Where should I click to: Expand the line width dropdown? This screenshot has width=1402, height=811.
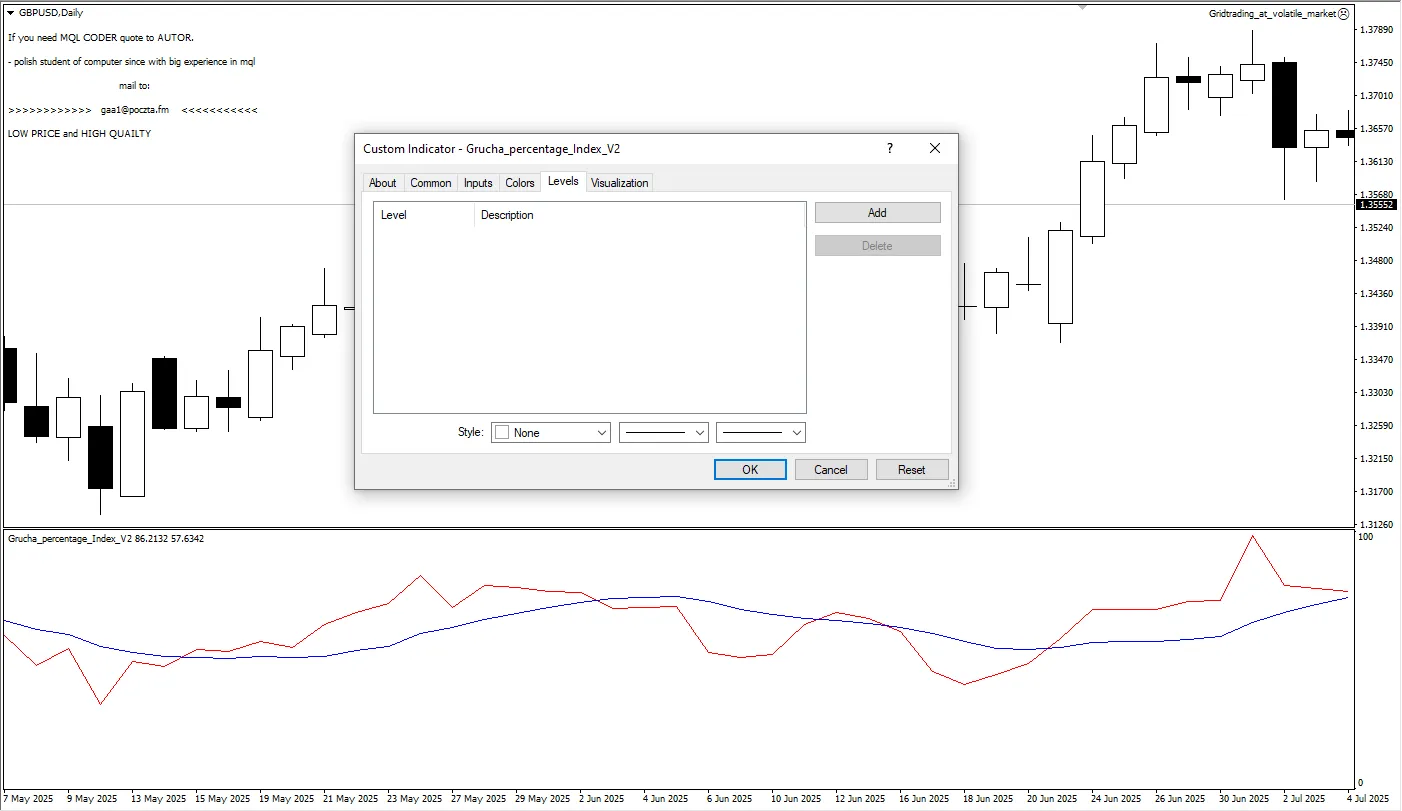point(761,433)
